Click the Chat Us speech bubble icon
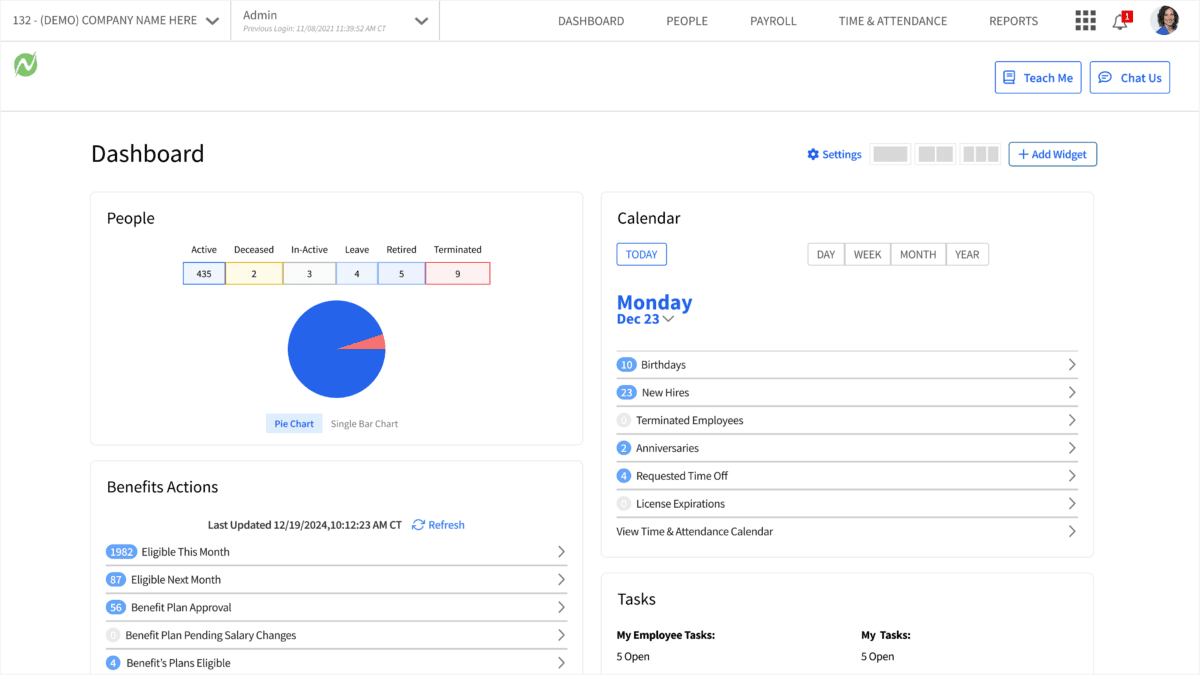1200x675 pixels. 1105,77
